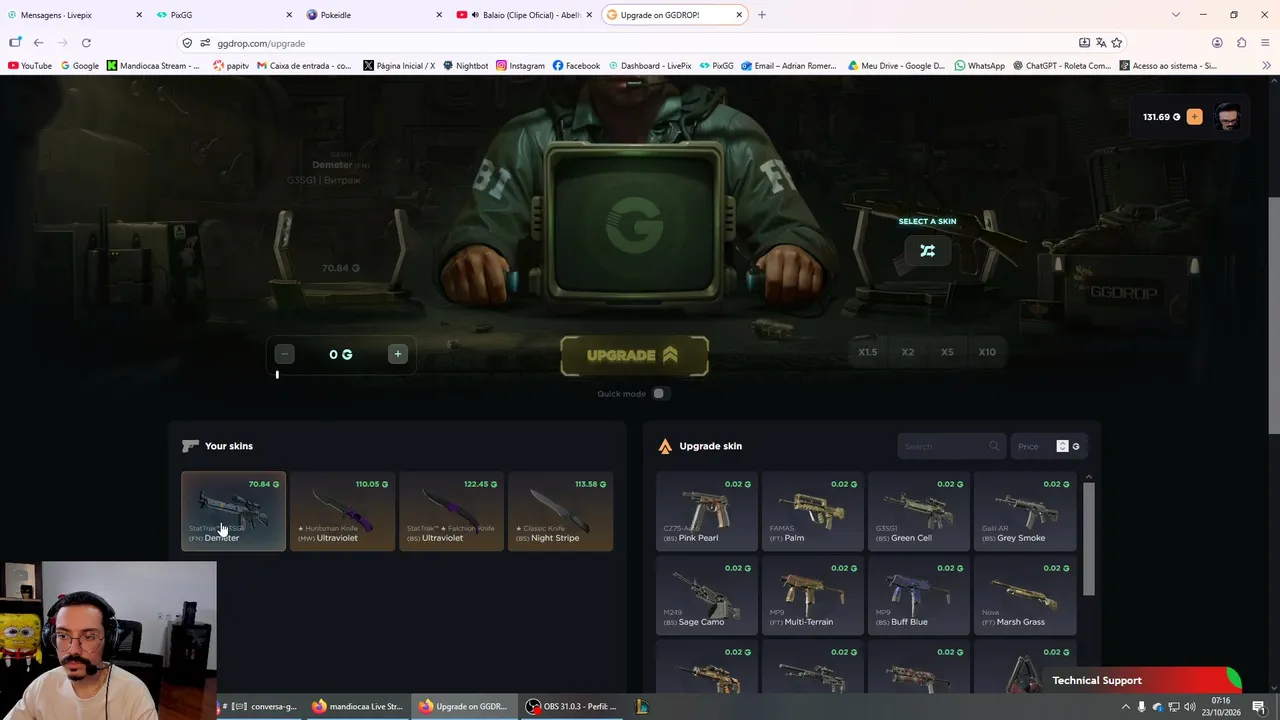This screenshot has width=1280, height=720.
Task: Open the YouTube bookmark
Action: [30, 66]
